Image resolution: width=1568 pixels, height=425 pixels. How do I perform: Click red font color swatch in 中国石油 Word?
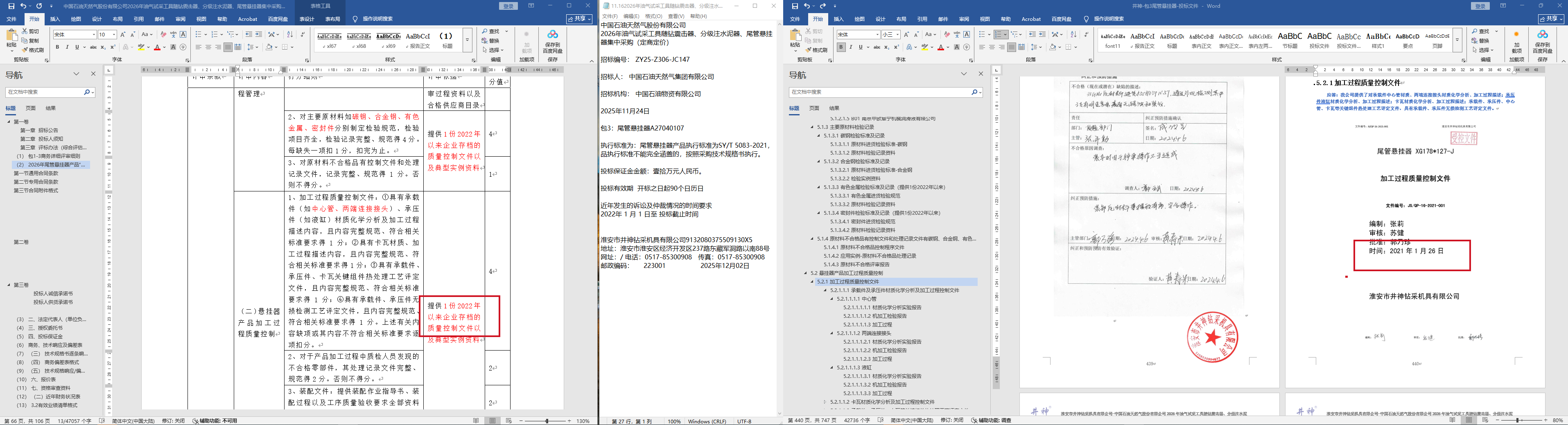click(x=157, y=47)
